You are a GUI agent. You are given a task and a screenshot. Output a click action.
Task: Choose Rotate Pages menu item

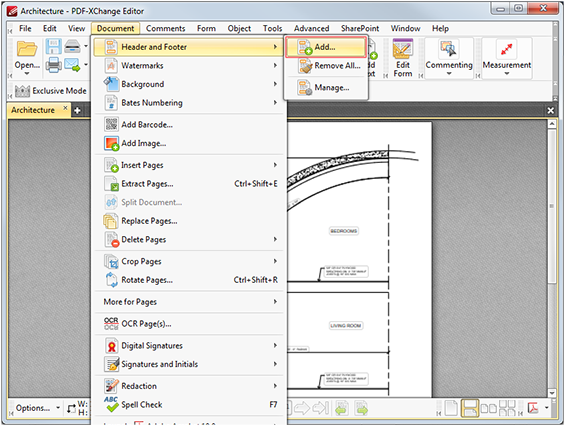click(189, 280)
